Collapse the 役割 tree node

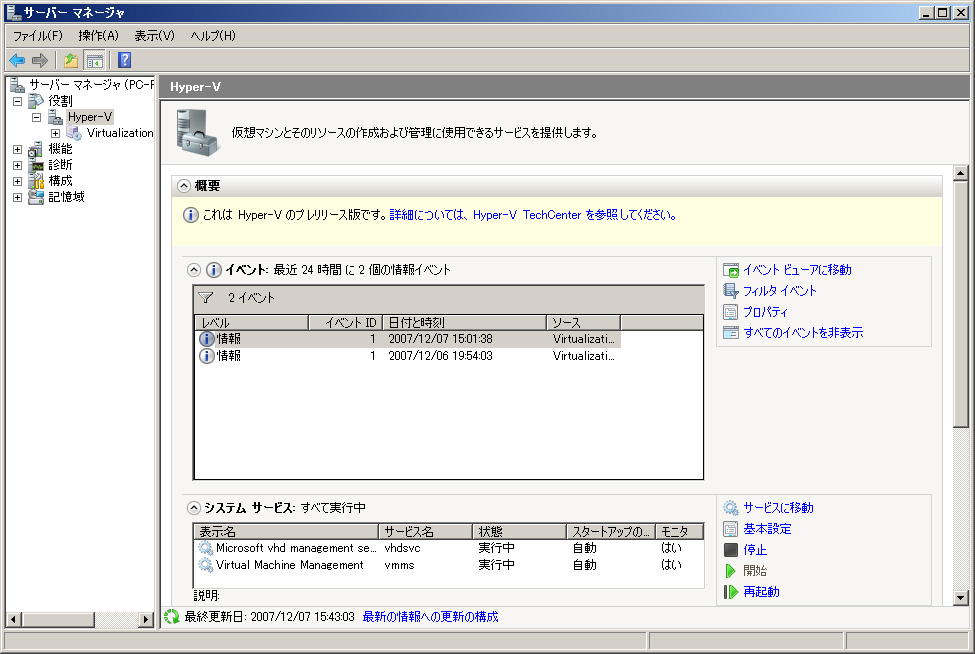(x=17, y=101)
